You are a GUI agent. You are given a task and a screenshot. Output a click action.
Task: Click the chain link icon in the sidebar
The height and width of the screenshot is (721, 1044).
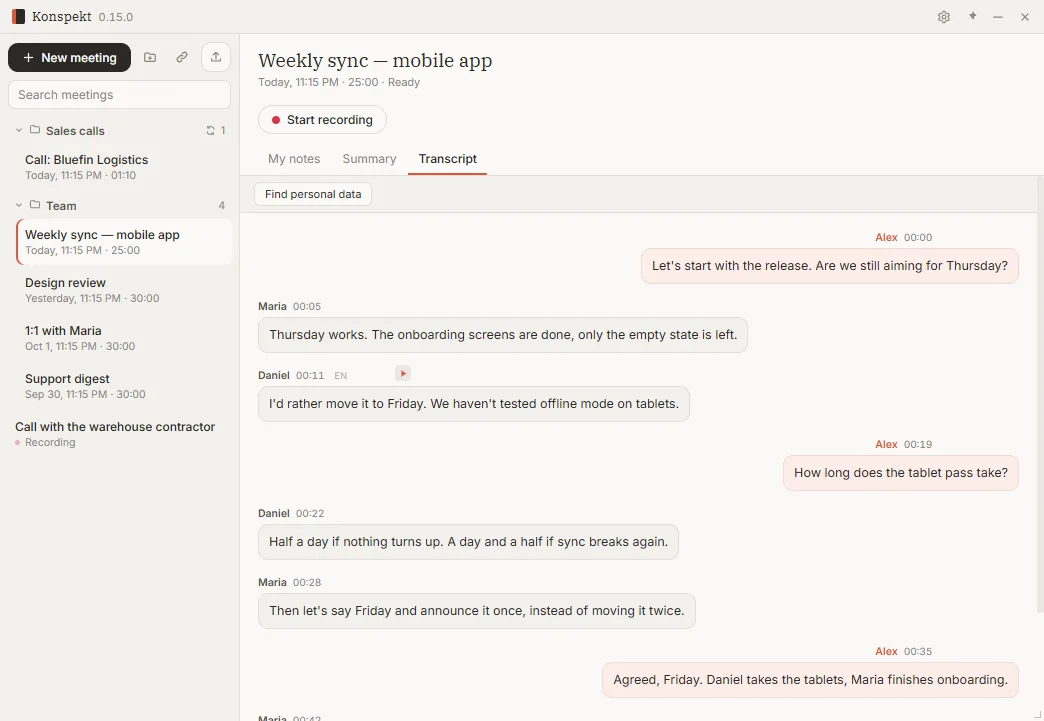182,57
